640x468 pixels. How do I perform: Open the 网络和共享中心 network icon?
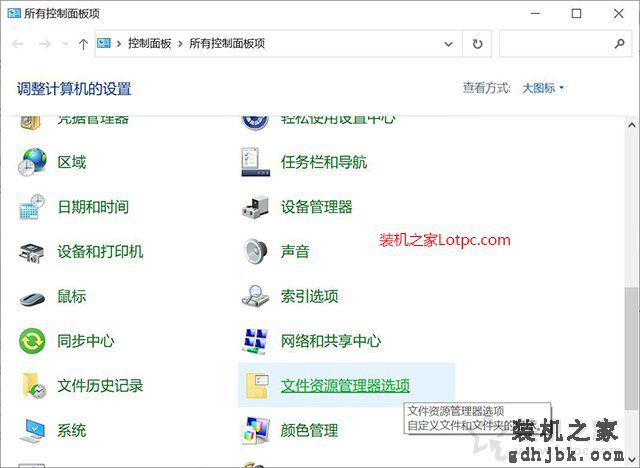pyautogui.click(x=256, y=341)
